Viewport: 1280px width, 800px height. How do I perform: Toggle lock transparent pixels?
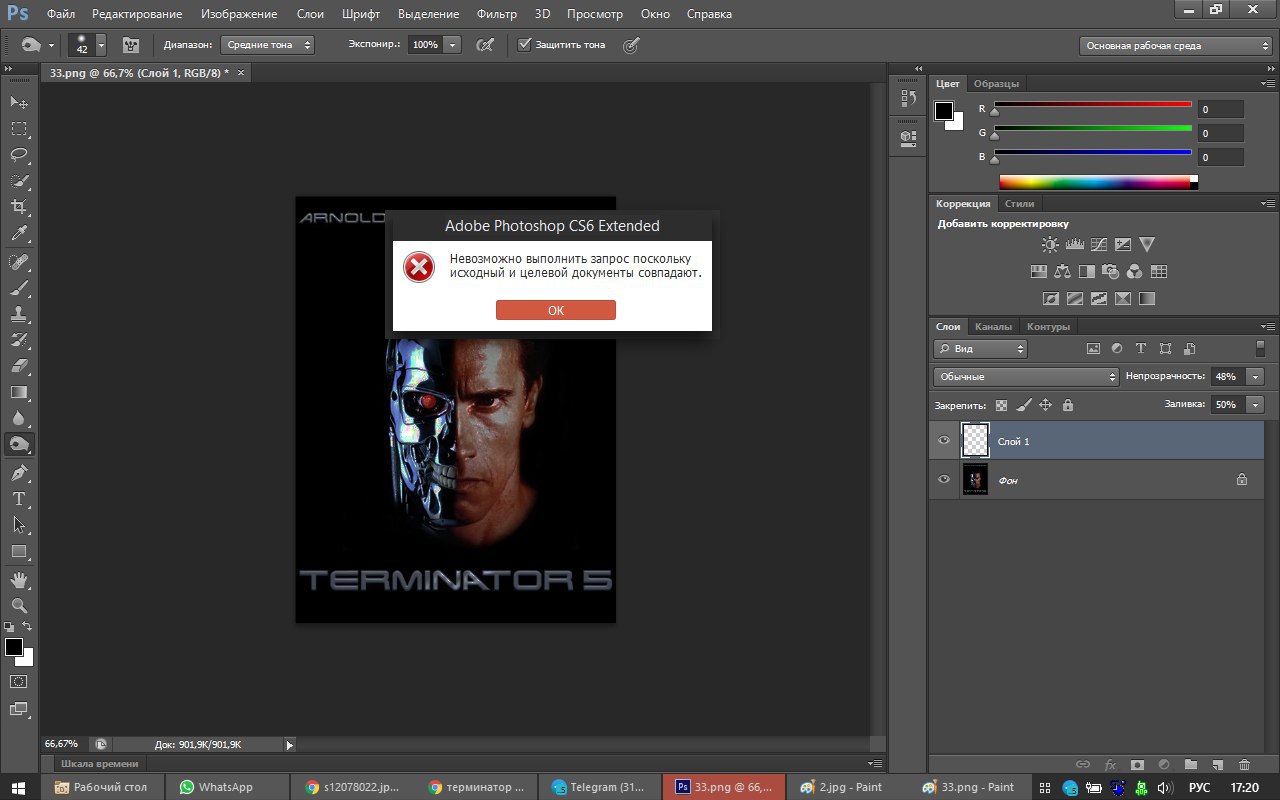click(1001, 405)
